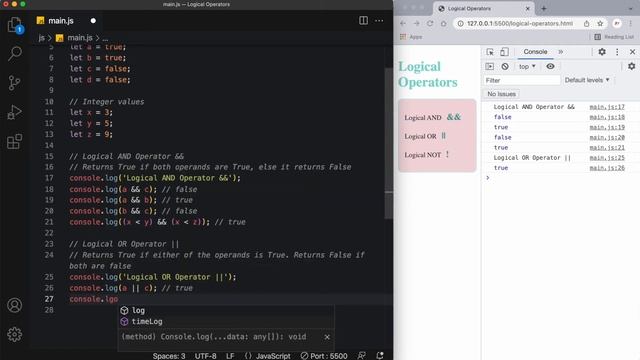Image resolution: width=640 pixels, height=360 pixels.
Task: Change indentation via 'Spaces: 3'
Action: point(169,356)
